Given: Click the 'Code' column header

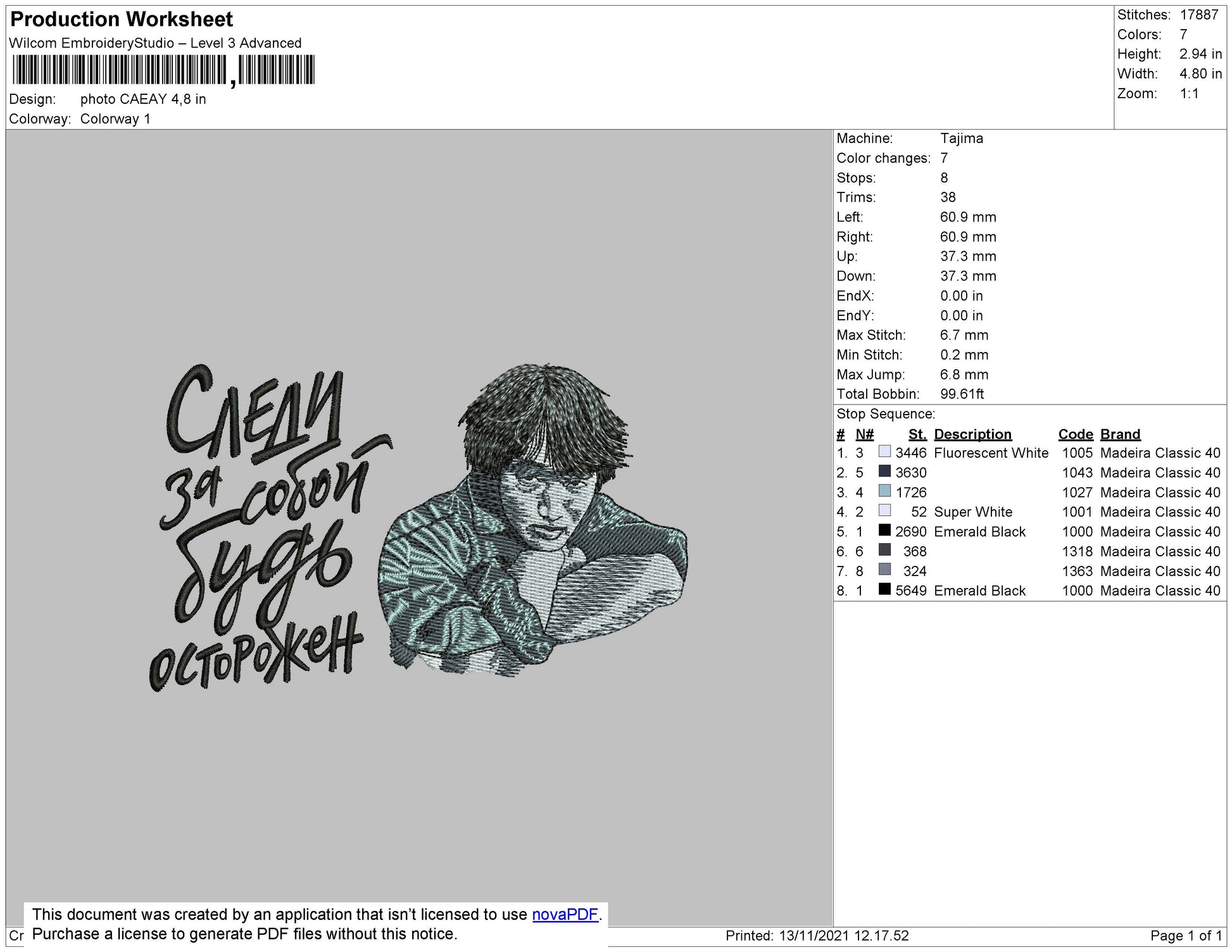Looking at the screenshot, I should pyautogui.click(x=1076, y=434).
